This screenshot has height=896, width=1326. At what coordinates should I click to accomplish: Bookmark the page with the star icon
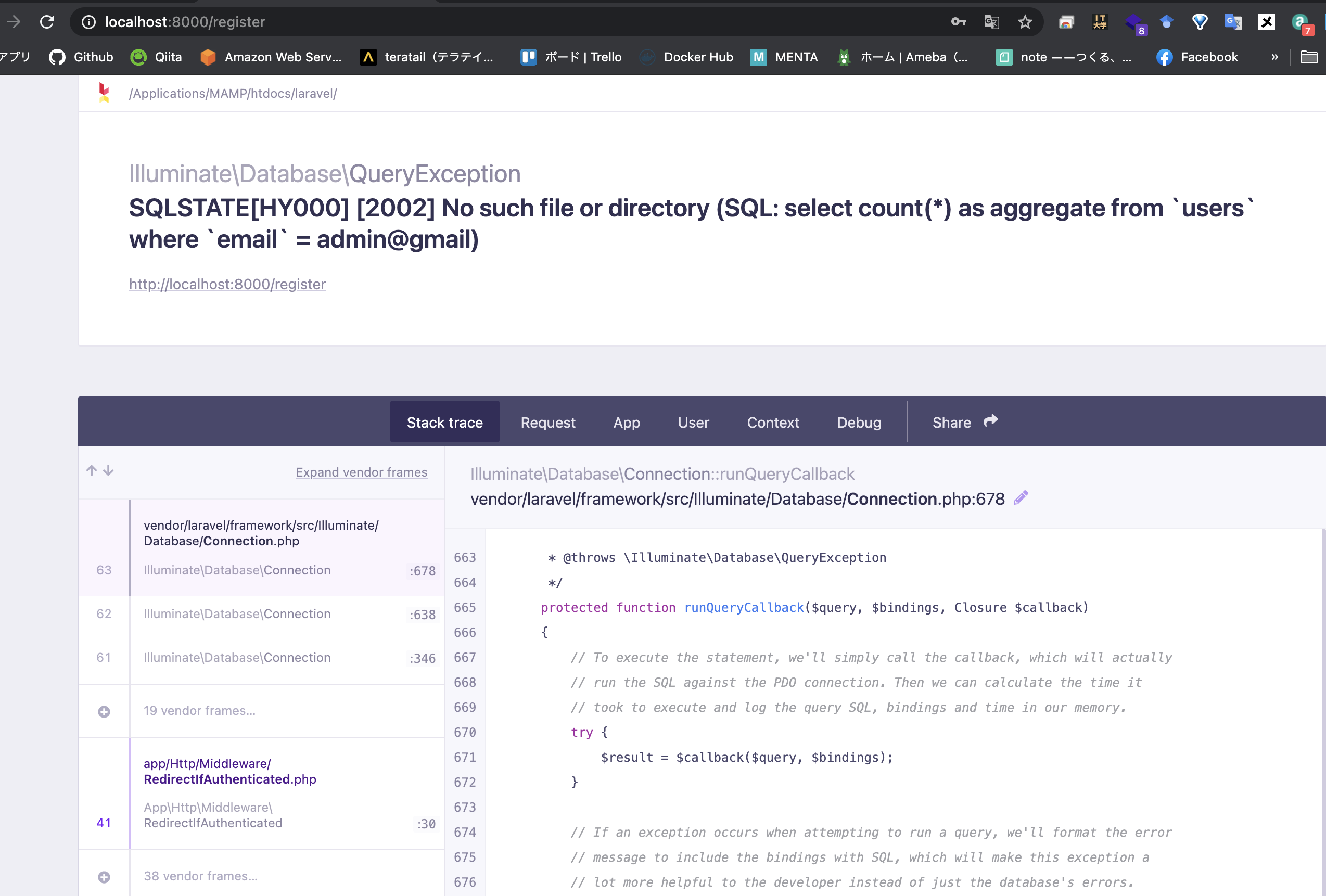click(1025, 22)
